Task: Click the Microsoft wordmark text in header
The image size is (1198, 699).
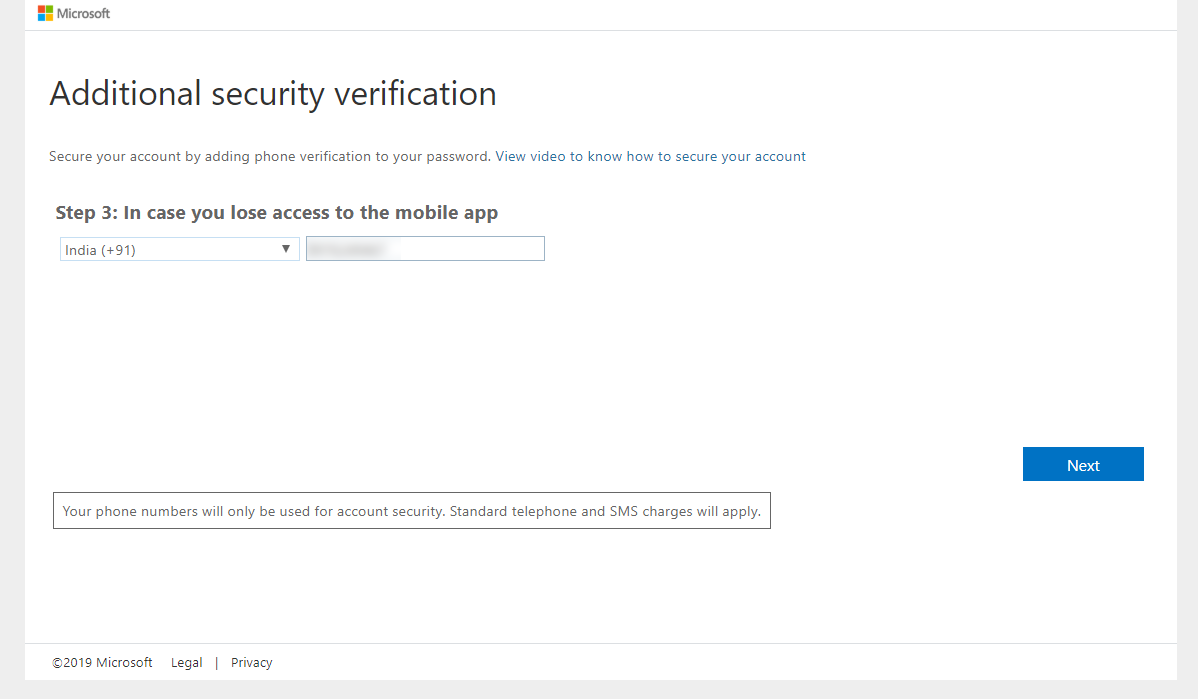Action: (x=84, y=14)
